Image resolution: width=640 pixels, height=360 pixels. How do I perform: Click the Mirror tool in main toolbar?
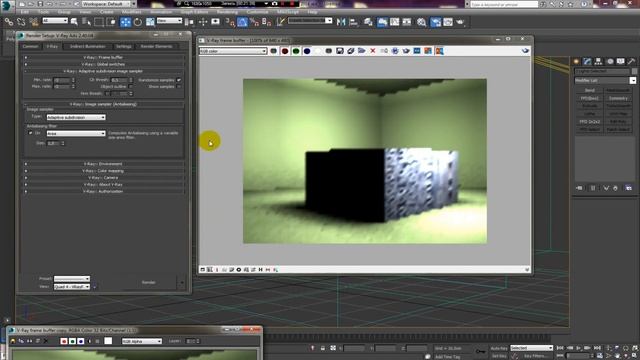341,22
